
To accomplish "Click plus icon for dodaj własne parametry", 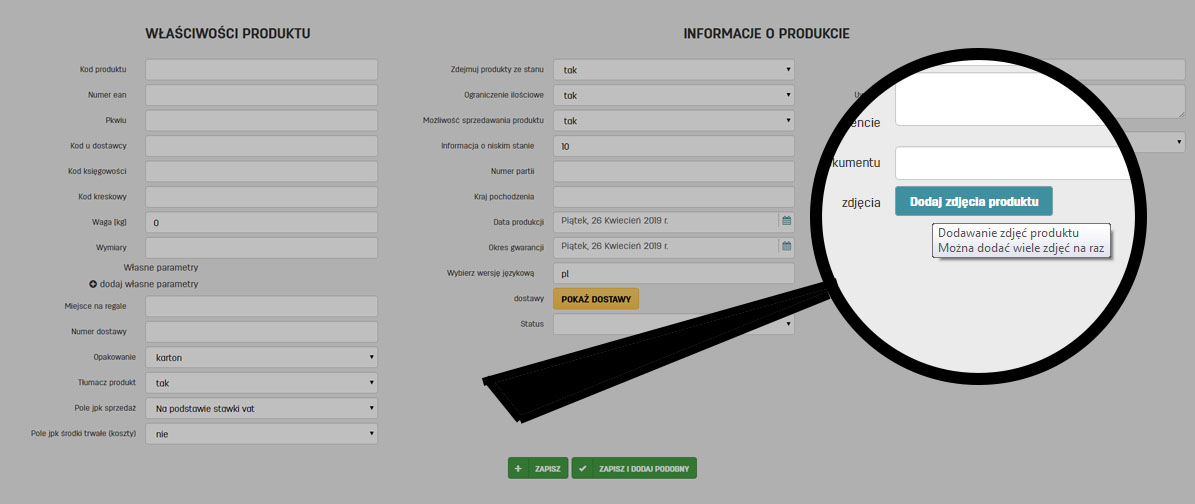I will tap(93, 284).
